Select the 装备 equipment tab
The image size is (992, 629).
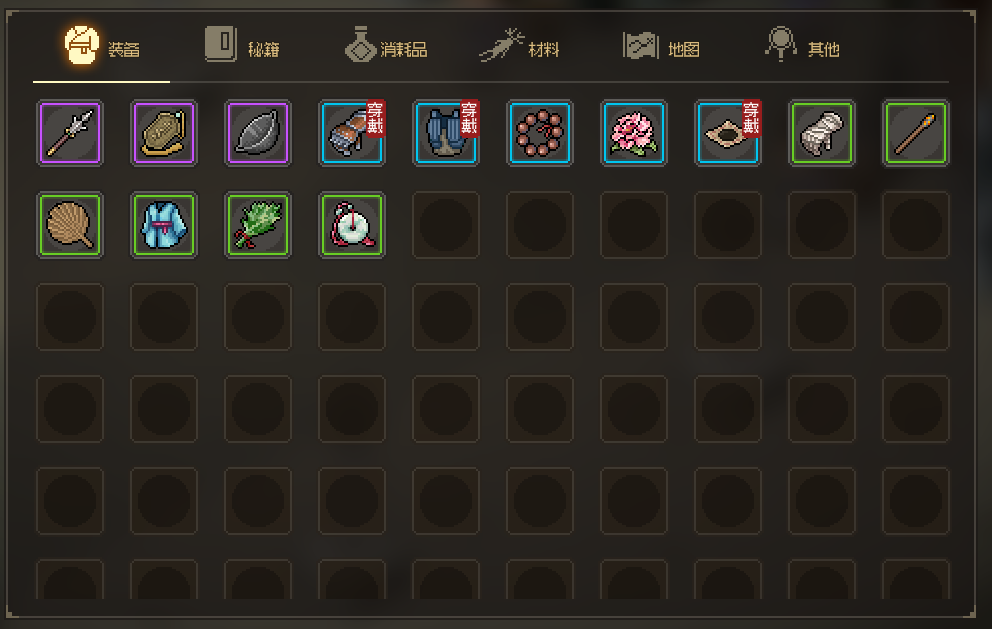pyautogui.click(x=102, y=46)
